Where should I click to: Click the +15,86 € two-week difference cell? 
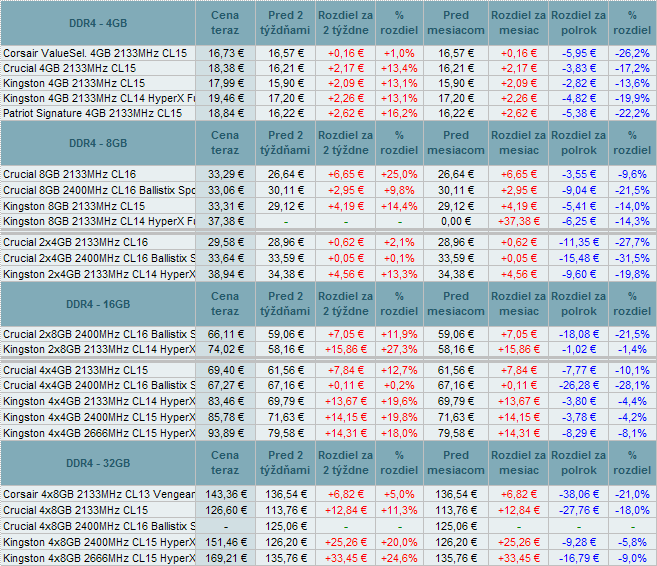click(x=346, y=349)
